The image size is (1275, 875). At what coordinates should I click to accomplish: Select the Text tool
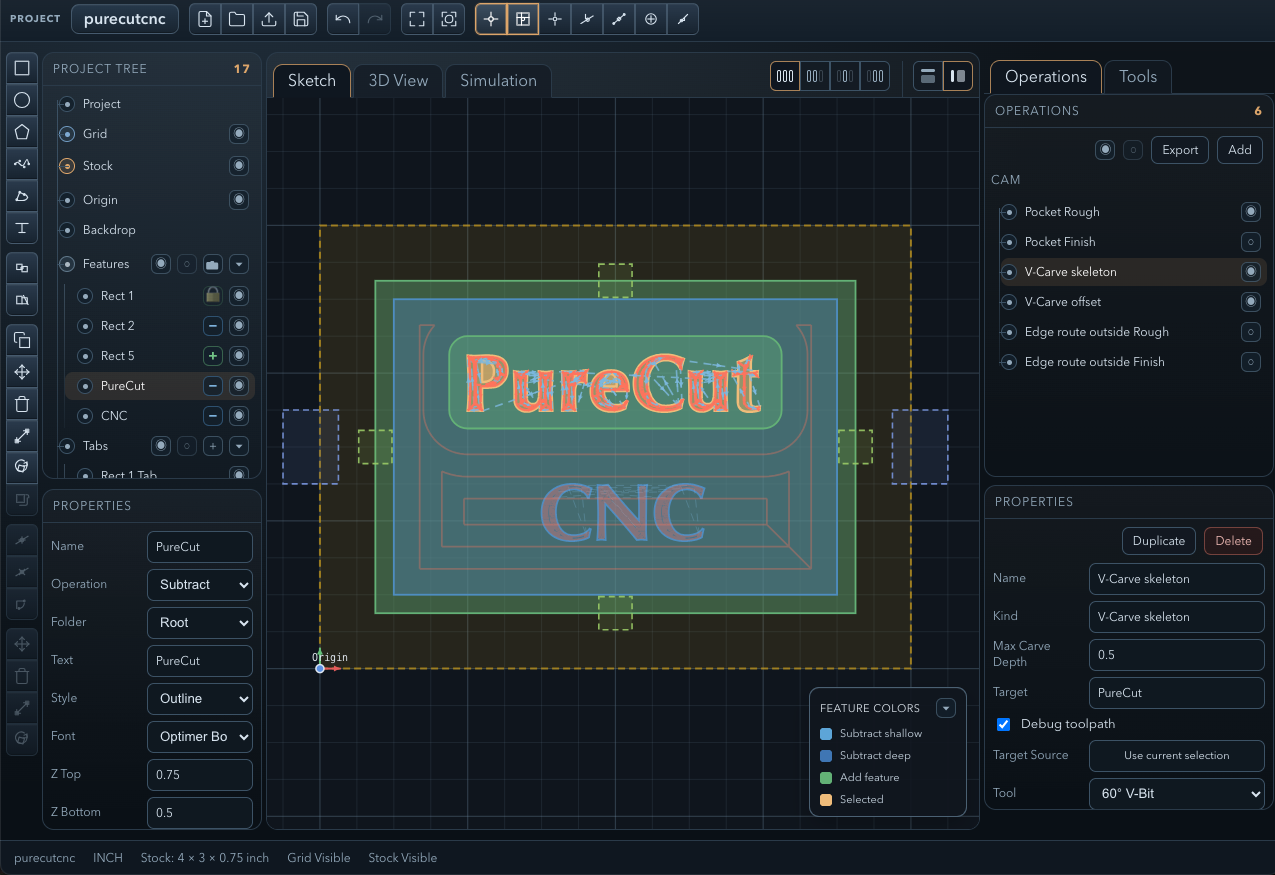point(22,228)
